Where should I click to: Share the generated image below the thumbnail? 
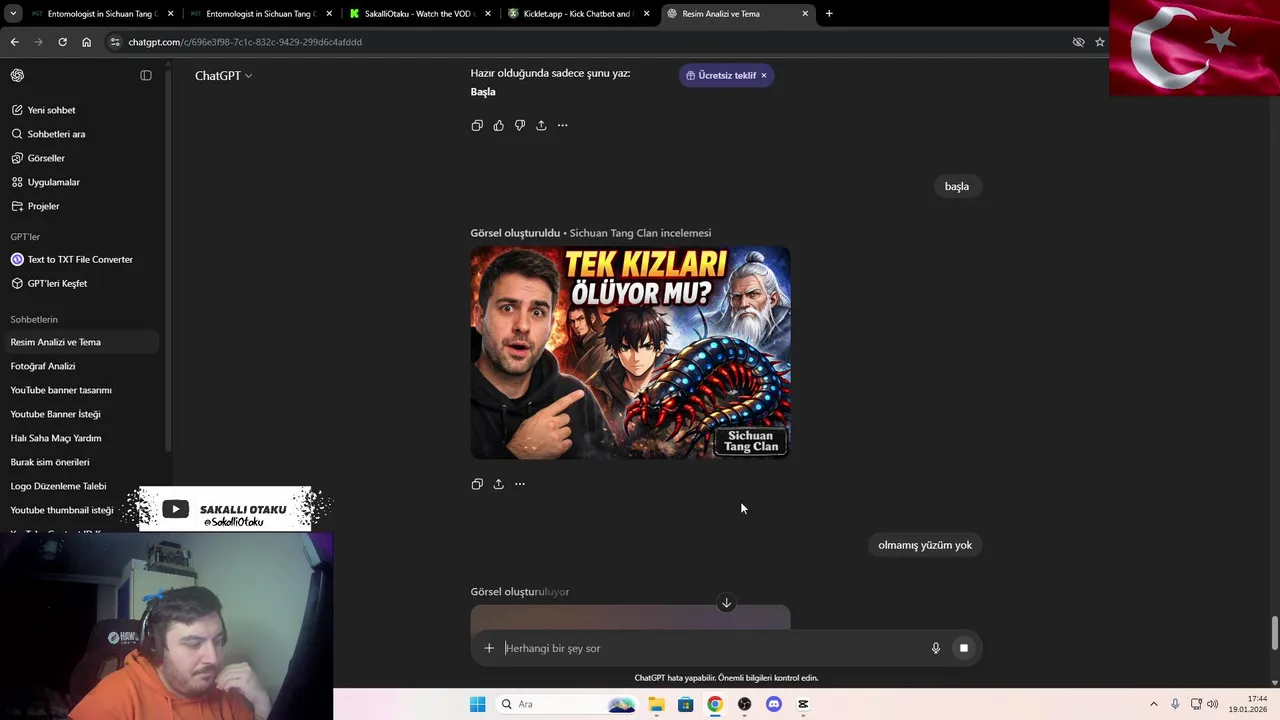click(498, 484)
